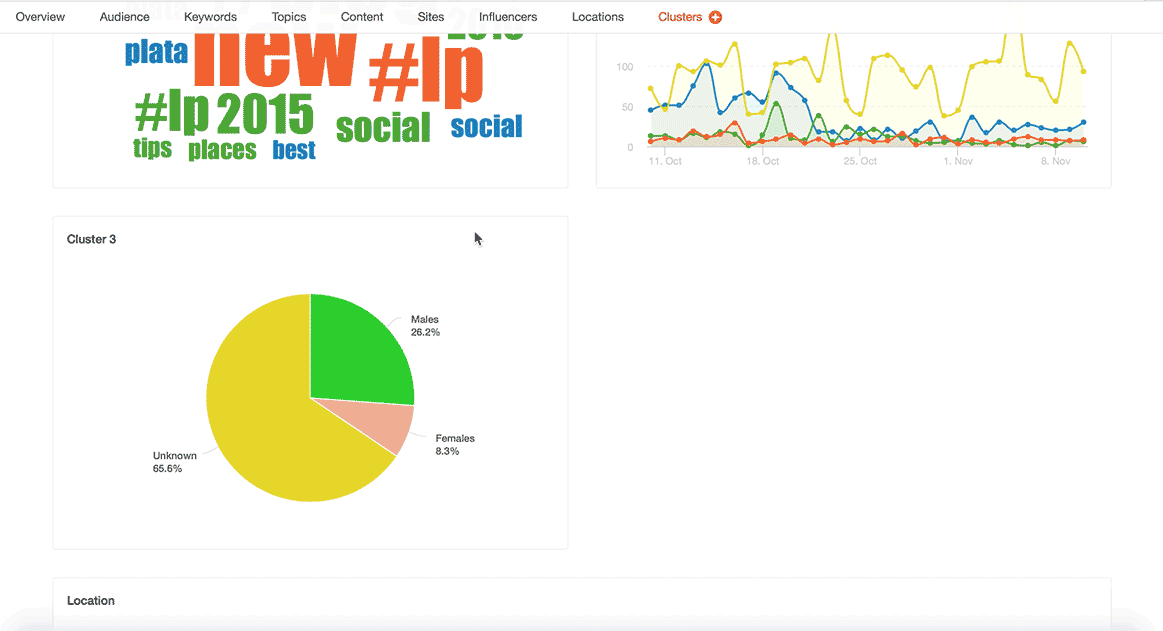Switch to the Sites tab
This screenshot has width=1163, height=631.
pos(431,17)
